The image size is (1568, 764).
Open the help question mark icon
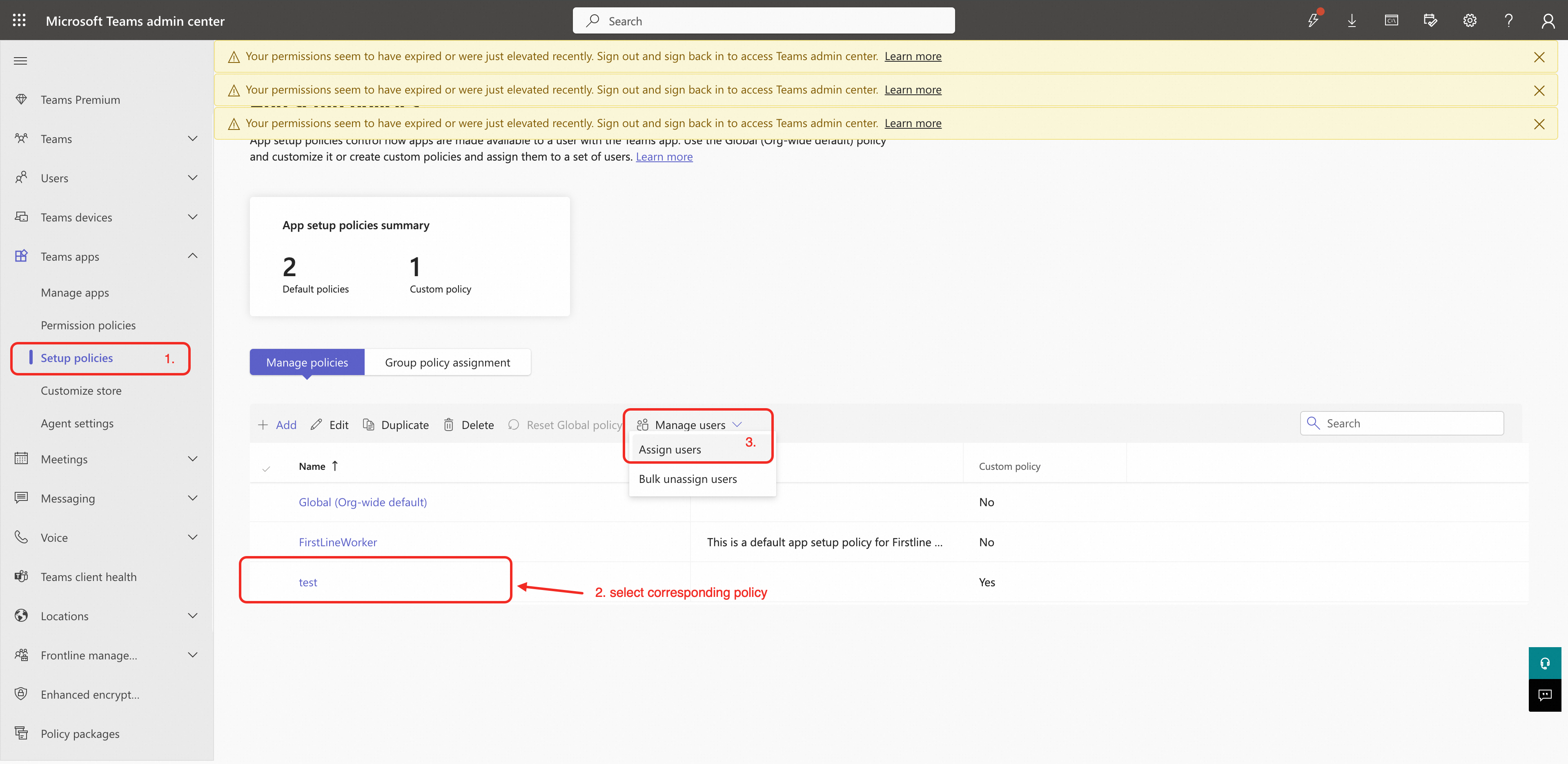pos(1508,21)
